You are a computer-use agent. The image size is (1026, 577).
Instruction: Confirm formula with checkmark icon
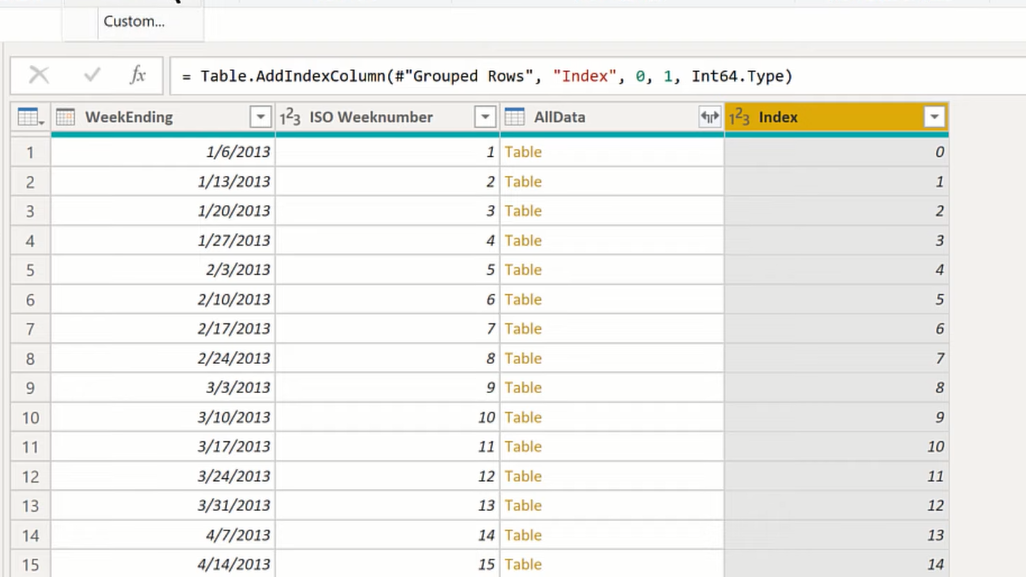(x=92, y=75)
